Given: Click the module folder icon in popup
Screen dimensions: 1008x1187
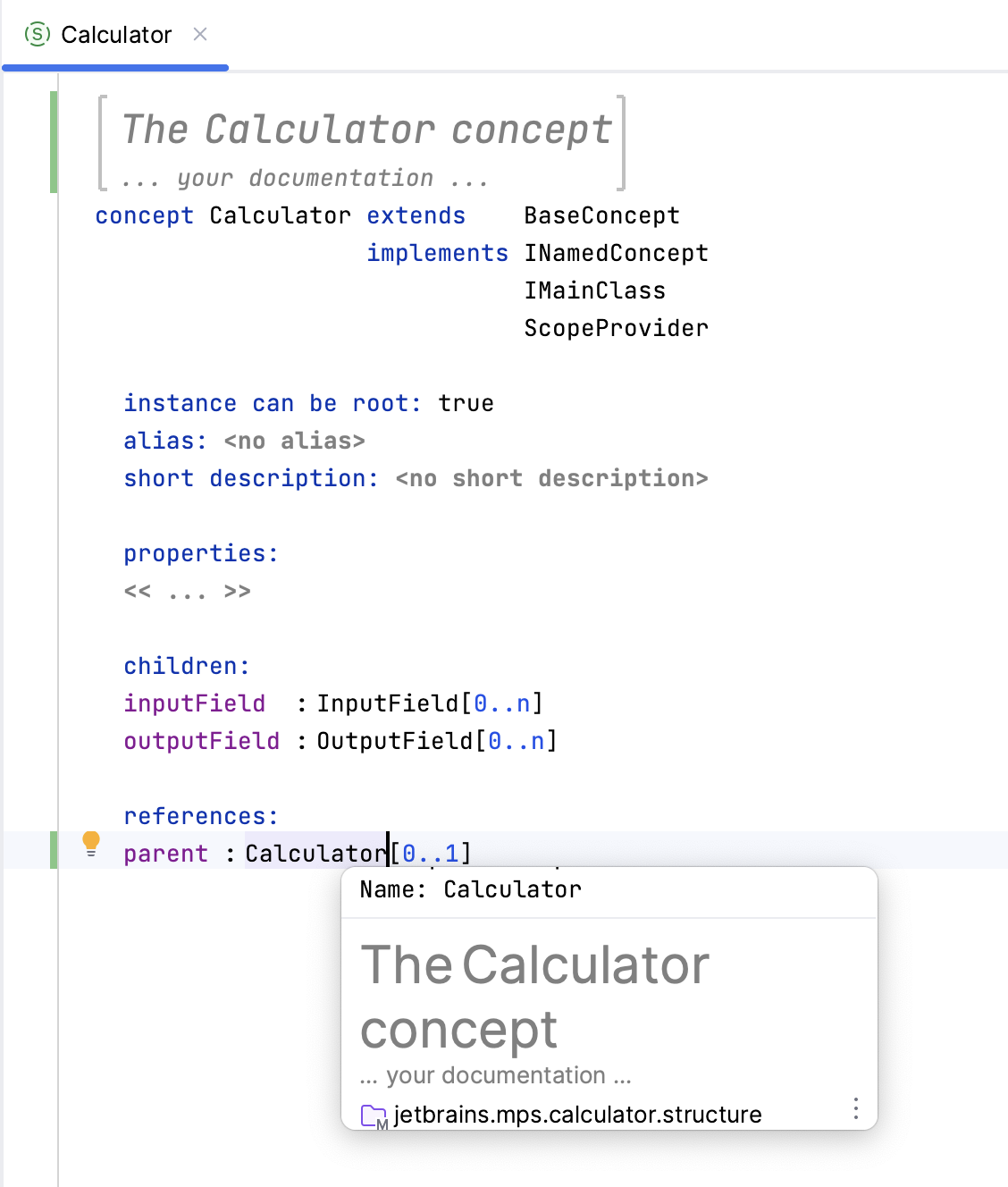Looking at the screenshot, I should tap(374, 1115).
